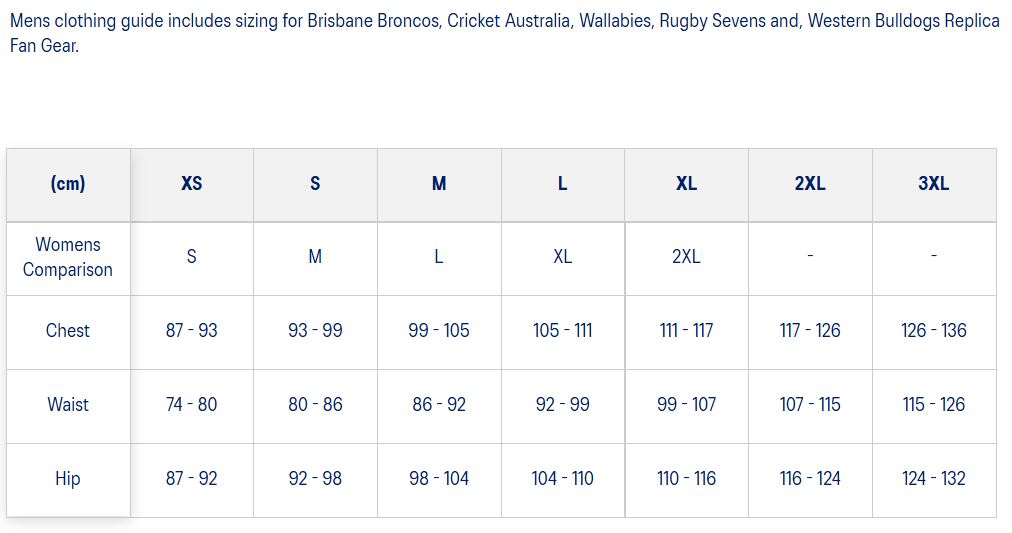1012x533 pixels.
Task: Click waist value 74 - 80
Action: [191, 405]
